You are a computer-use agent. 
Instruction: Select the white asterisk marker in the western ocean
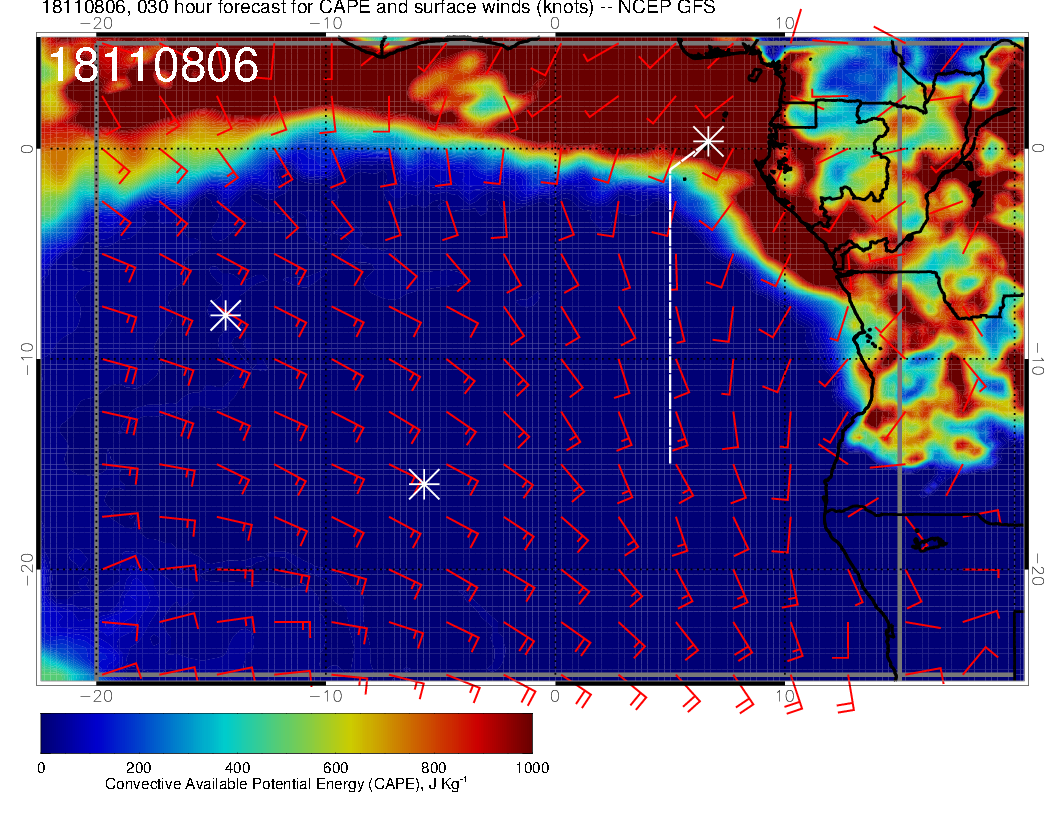click(225, 315)
